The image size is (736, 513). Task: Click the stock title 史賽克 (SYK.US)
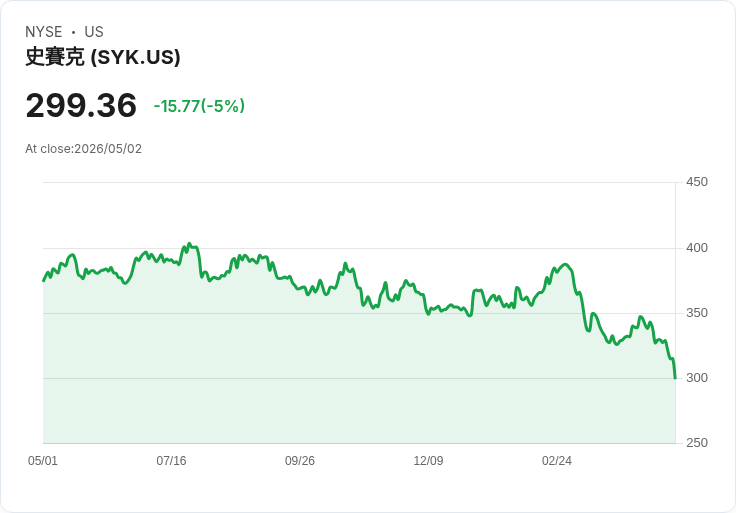coord(102,57)
